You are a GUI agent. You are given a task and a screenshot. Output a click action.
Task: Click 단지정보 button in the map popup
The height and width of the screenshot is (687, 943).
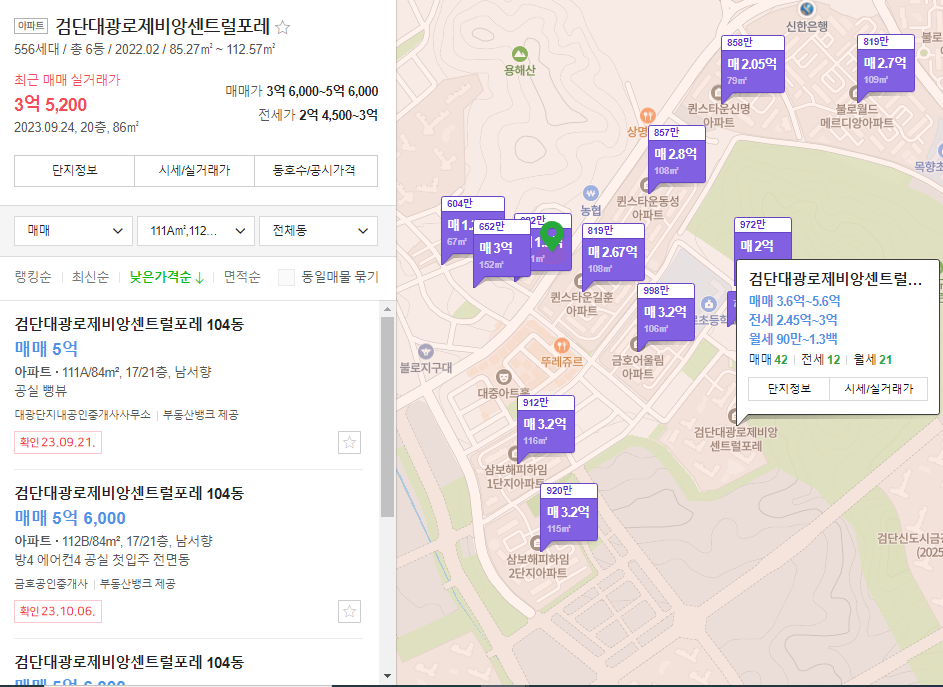click(x=789, y=389)
